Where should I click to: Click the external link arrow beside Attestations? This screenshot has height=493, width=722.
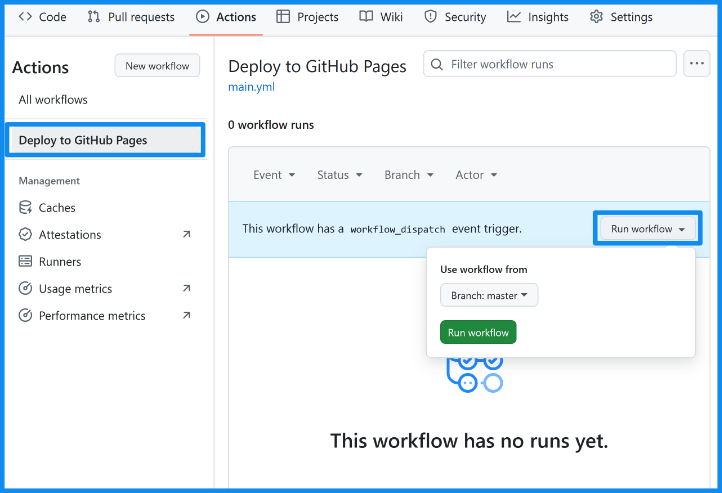pyautogui.click(x=186, y=235)
